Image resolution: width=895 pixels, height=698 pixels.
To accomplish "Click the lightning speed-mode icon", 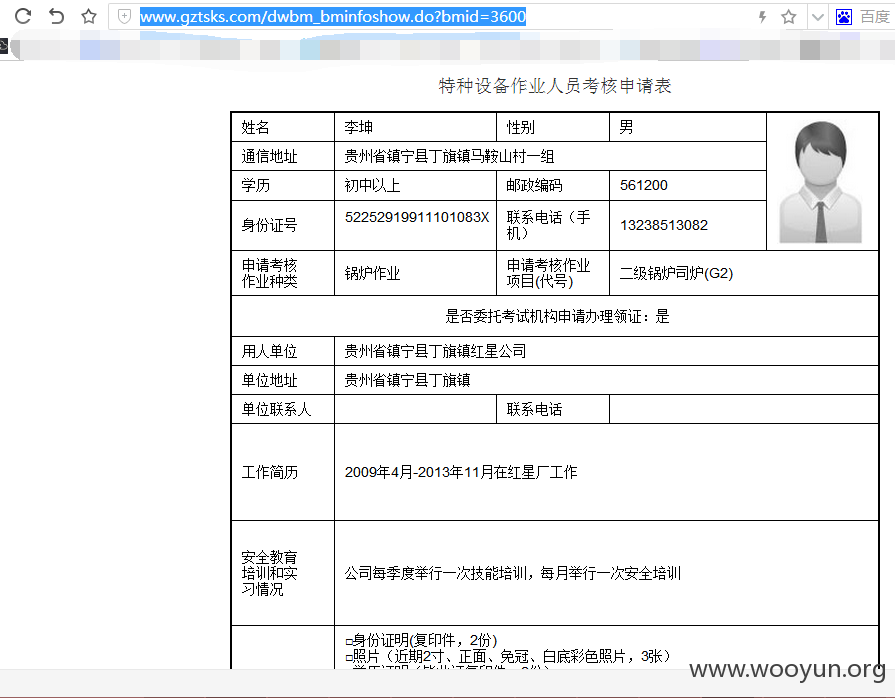I will pyautogui.click(x=762, y=17).
